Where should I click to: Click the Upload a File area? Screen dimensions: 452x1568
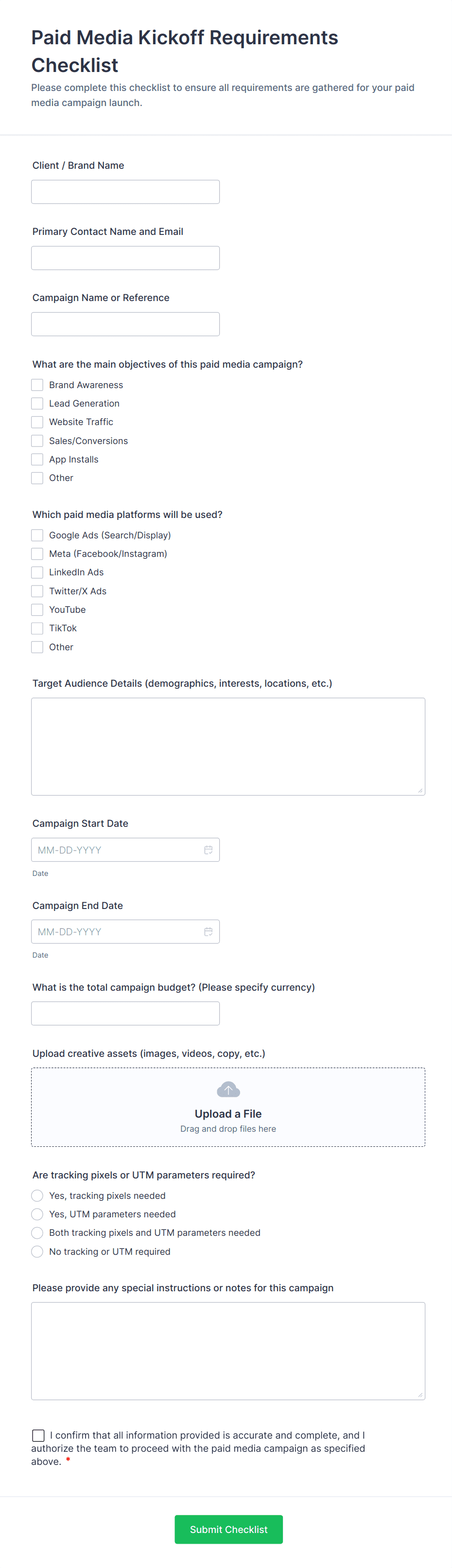pos(228,1114)
